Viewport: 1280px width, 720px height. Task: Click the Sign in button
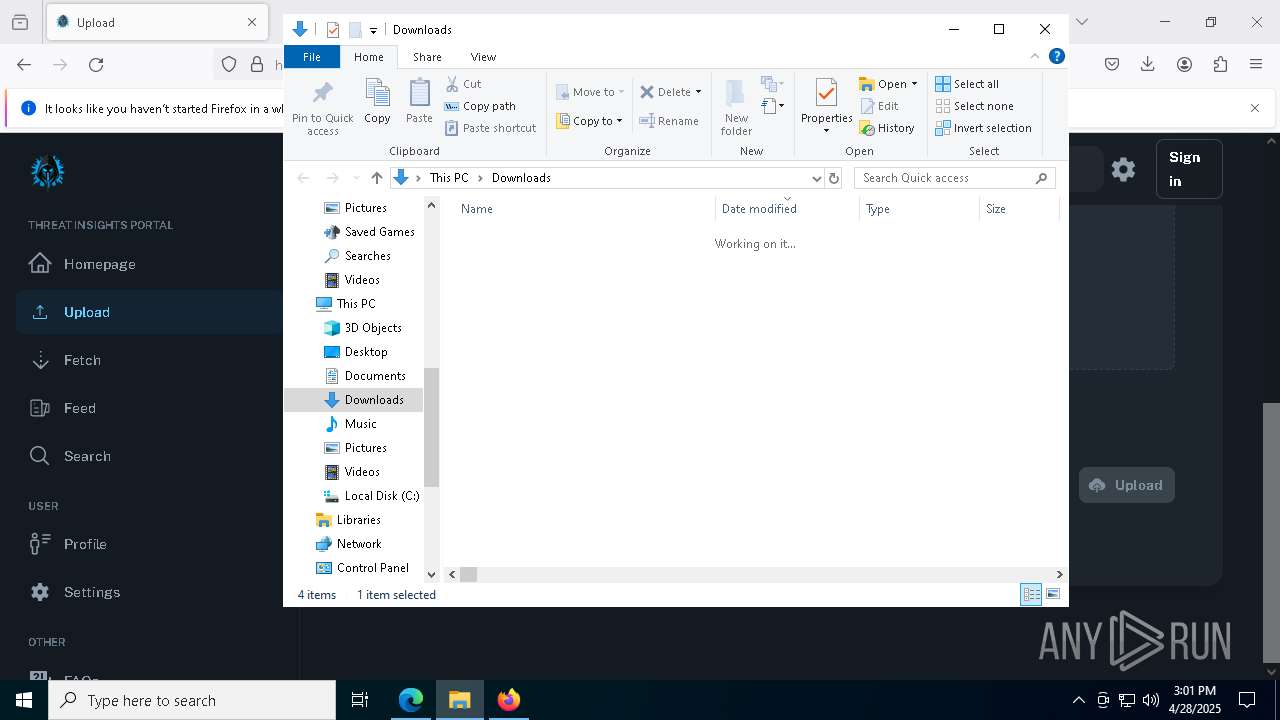click(x=1189, y=169)
